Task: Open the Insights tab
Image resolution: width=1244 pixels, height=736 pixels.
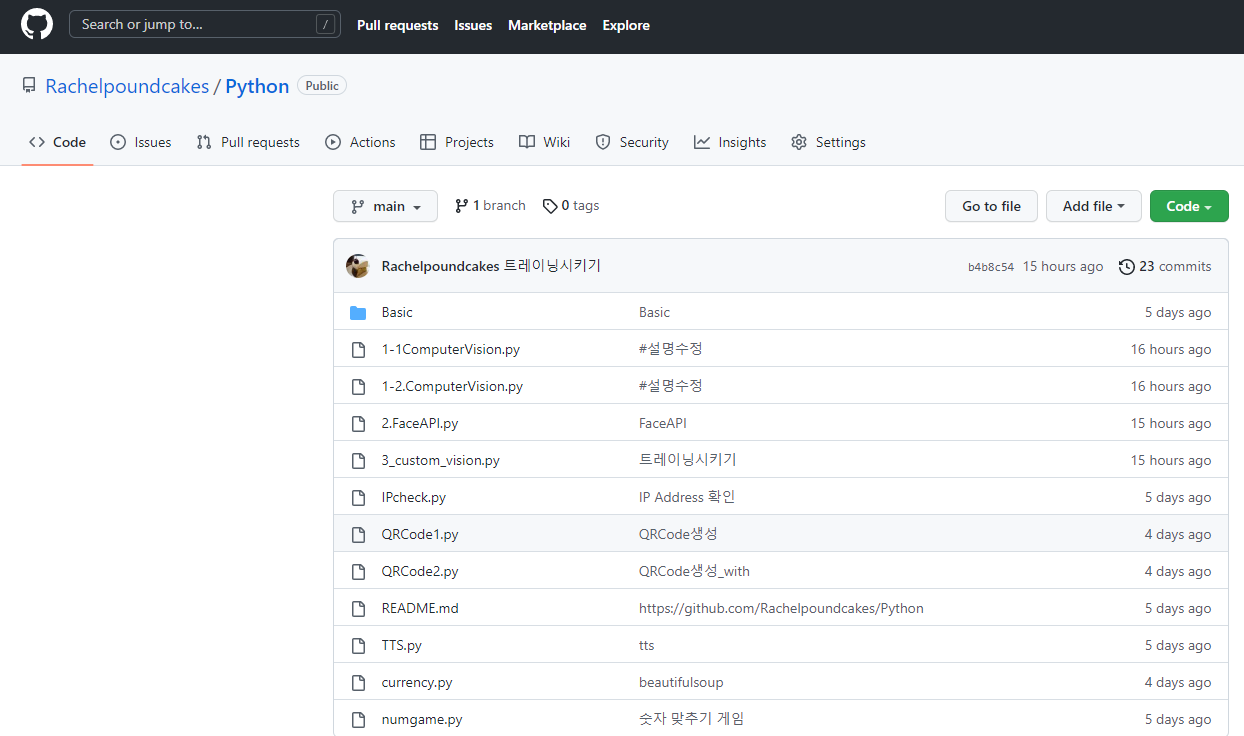Action: coord(730,143)
